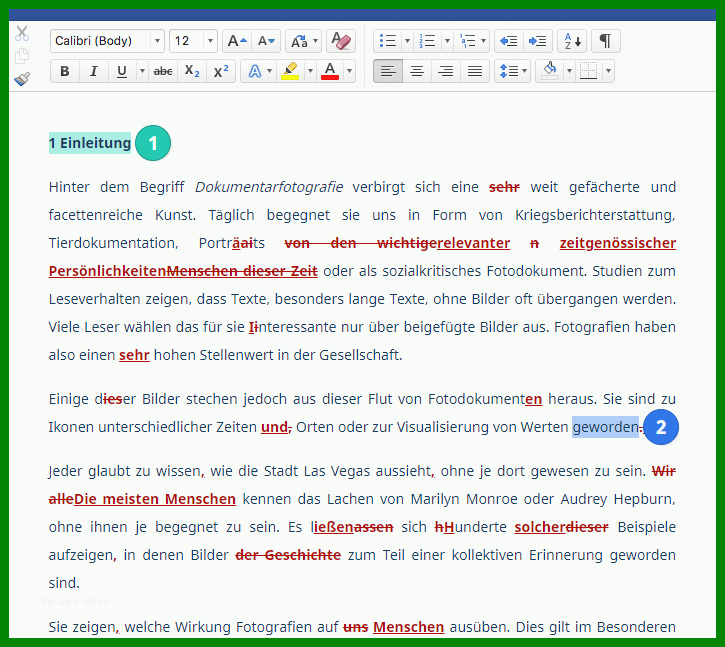725x647 pixels.
Task: Toggle bold formatting
Action: pyautogui.click(x=65, y=71)
